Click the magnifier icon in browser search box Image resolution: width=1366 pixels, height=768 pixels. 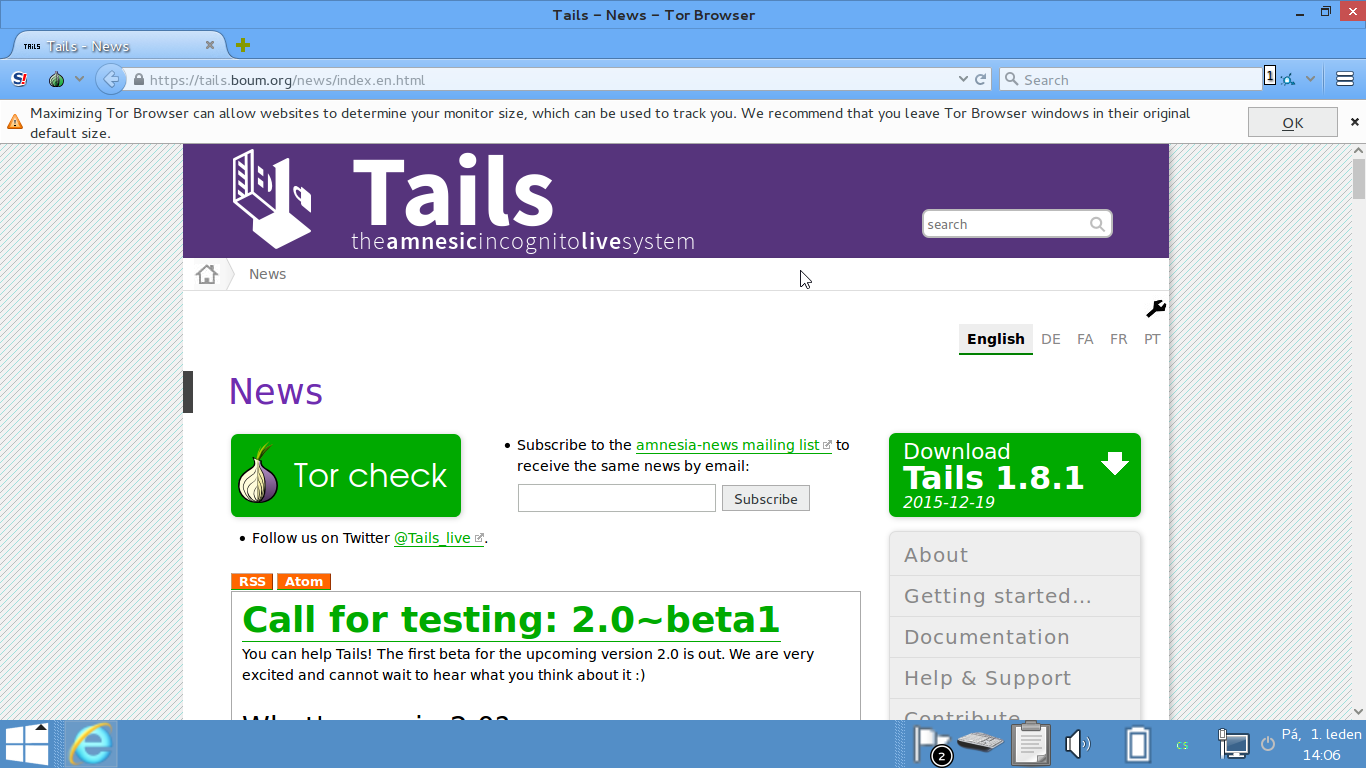[x=1011, y=80]
